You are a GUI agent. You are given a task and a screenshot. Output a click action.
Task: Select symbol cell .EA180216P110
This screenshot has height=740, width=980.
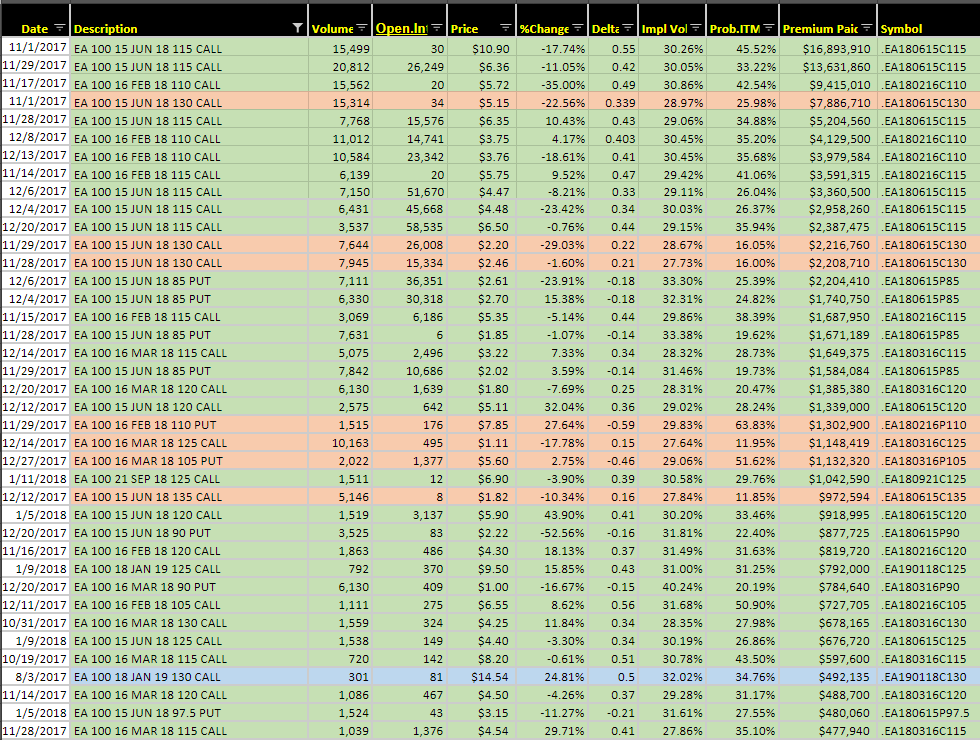tap(929, 425)
